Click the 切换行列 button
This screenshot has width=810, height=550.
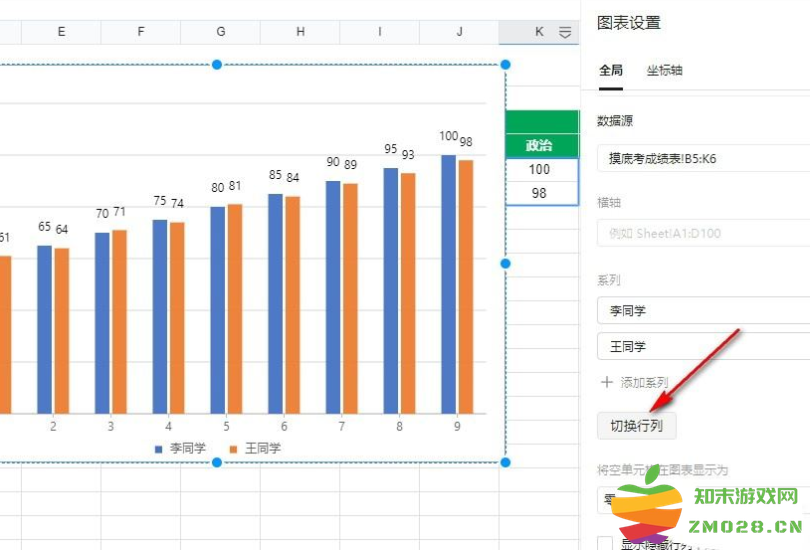[x=636, y=426]
